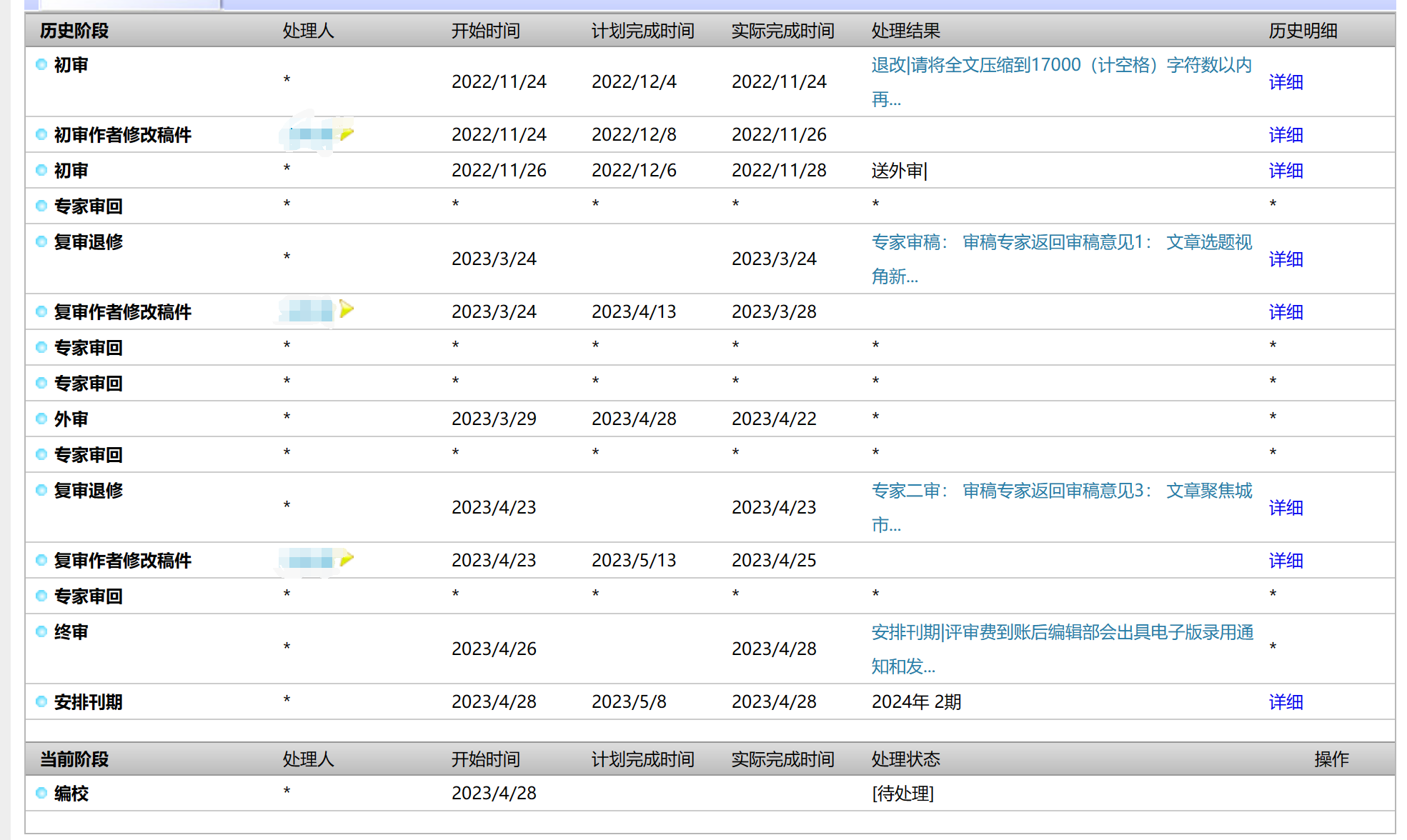Open 退改 result text about 17000 字符数
Viewport: 1407px width, 840px height.
[x=1061, y=66]
